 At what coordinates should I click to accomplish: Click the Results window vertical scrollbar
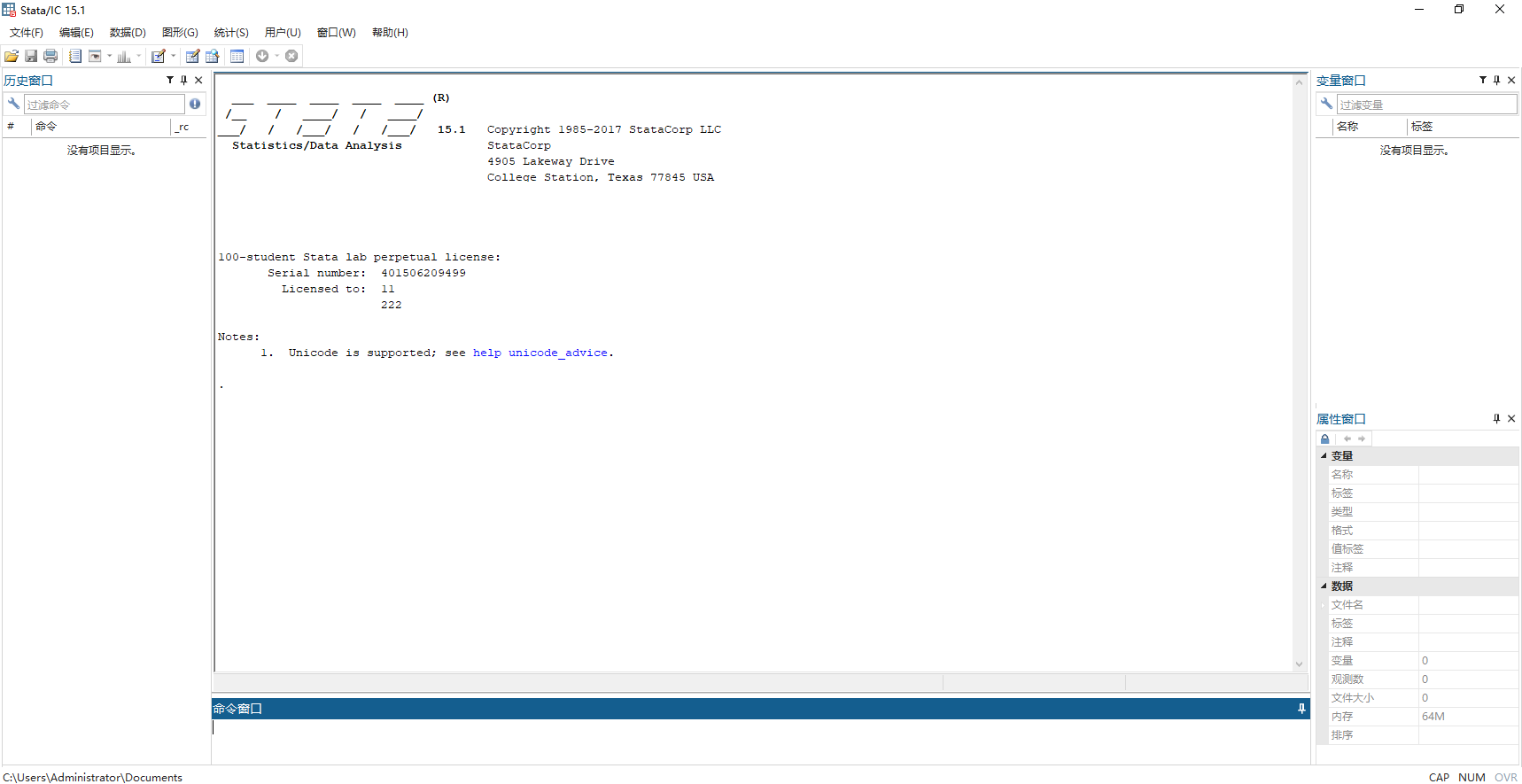tap(1299, 372)
